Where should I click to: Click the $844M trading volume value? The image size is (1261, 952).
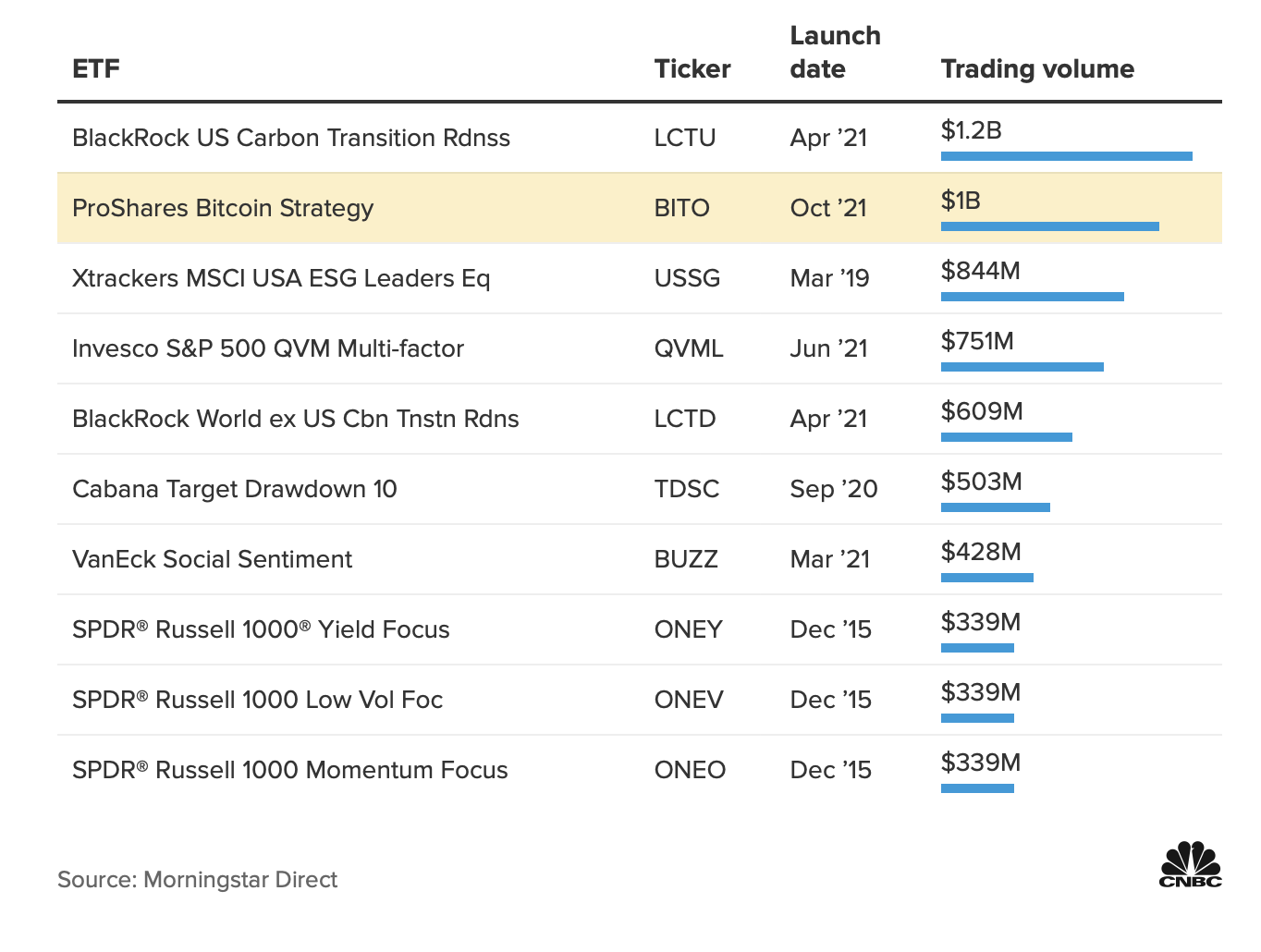(x=981, y=271)
